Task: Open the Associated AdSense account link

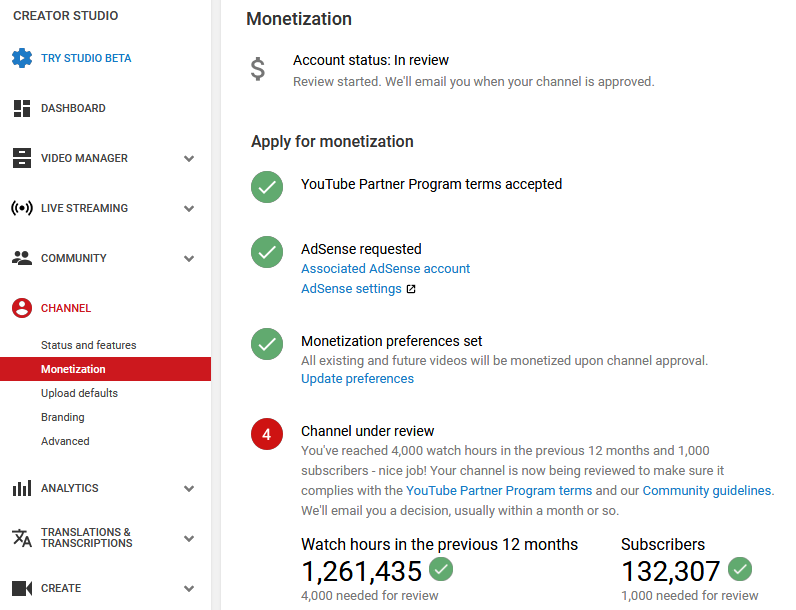Action: click(x=385, y=268)
